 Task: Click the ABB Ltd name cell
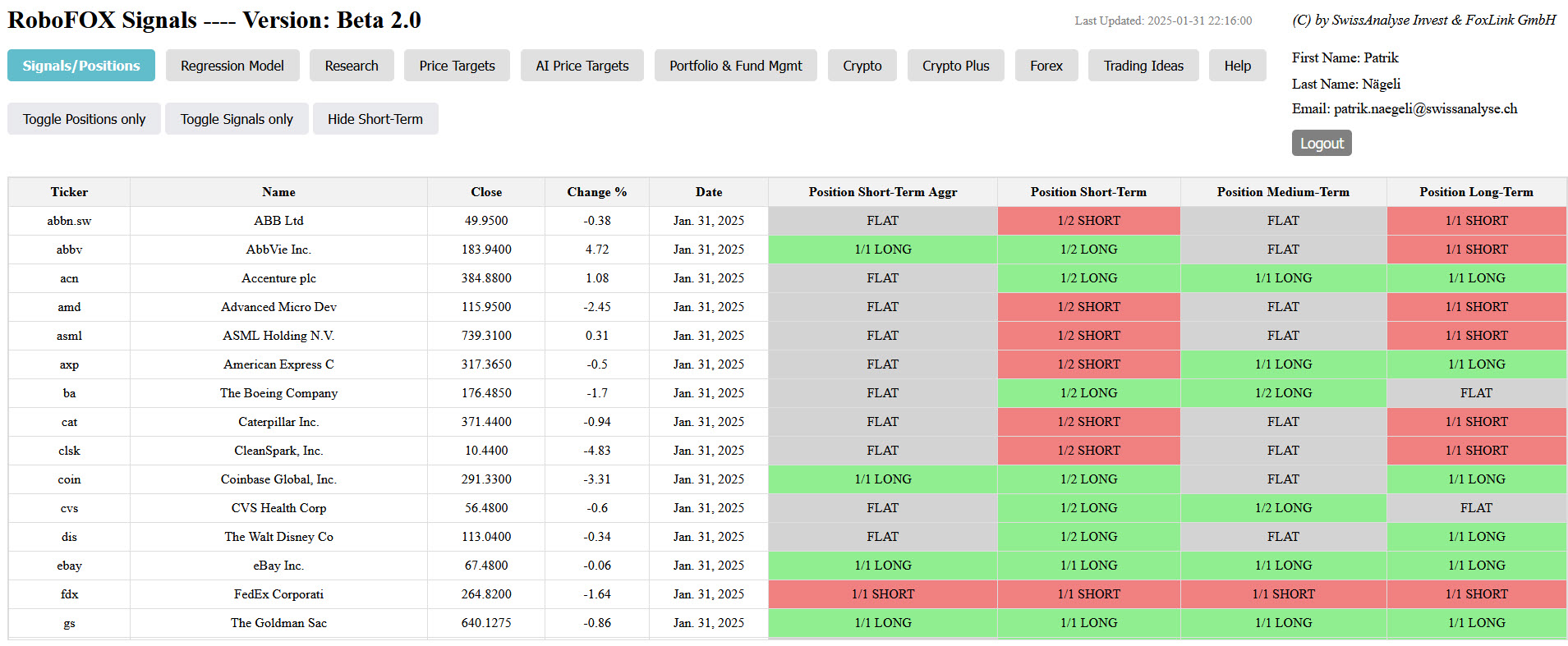pyautogui.click(x=278, y=221)
